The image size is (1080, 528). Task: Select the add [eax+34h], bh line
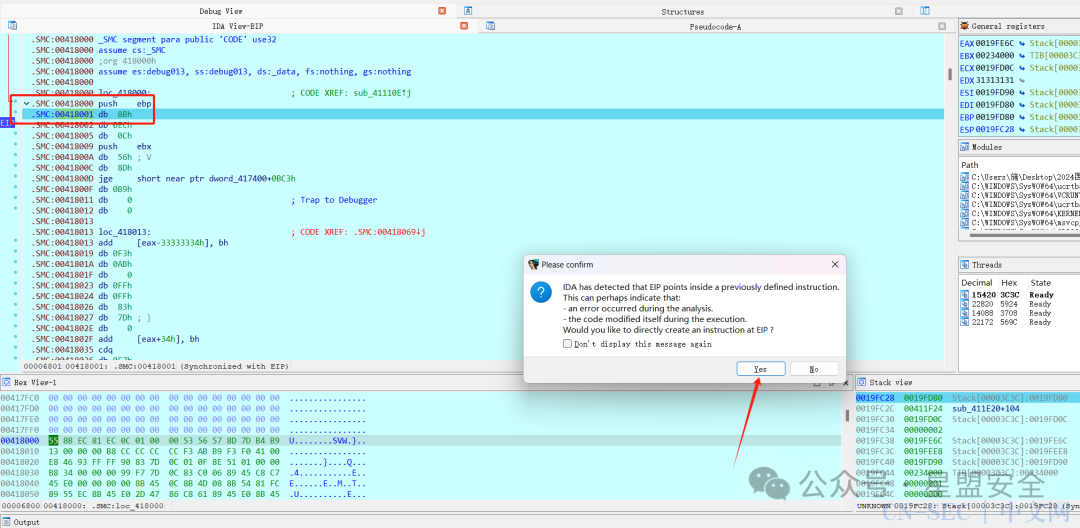coord(116,339)
